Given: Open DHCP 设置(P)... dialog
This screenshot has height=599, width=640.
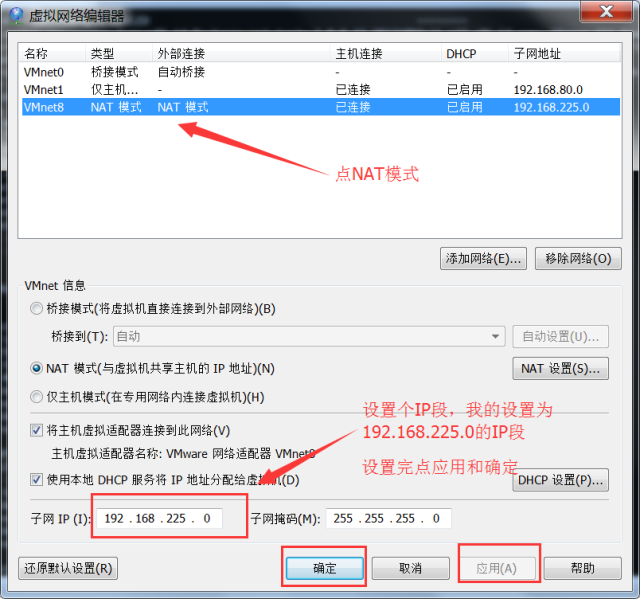Looking at the screenshot, I should pyautogui.click(x=560, y=480).
